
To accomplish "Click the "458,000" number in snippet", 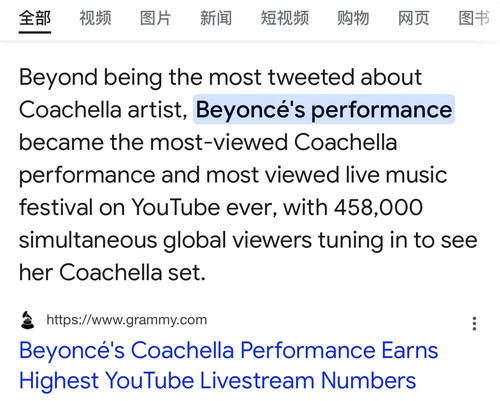I will (x=378, y=207).
